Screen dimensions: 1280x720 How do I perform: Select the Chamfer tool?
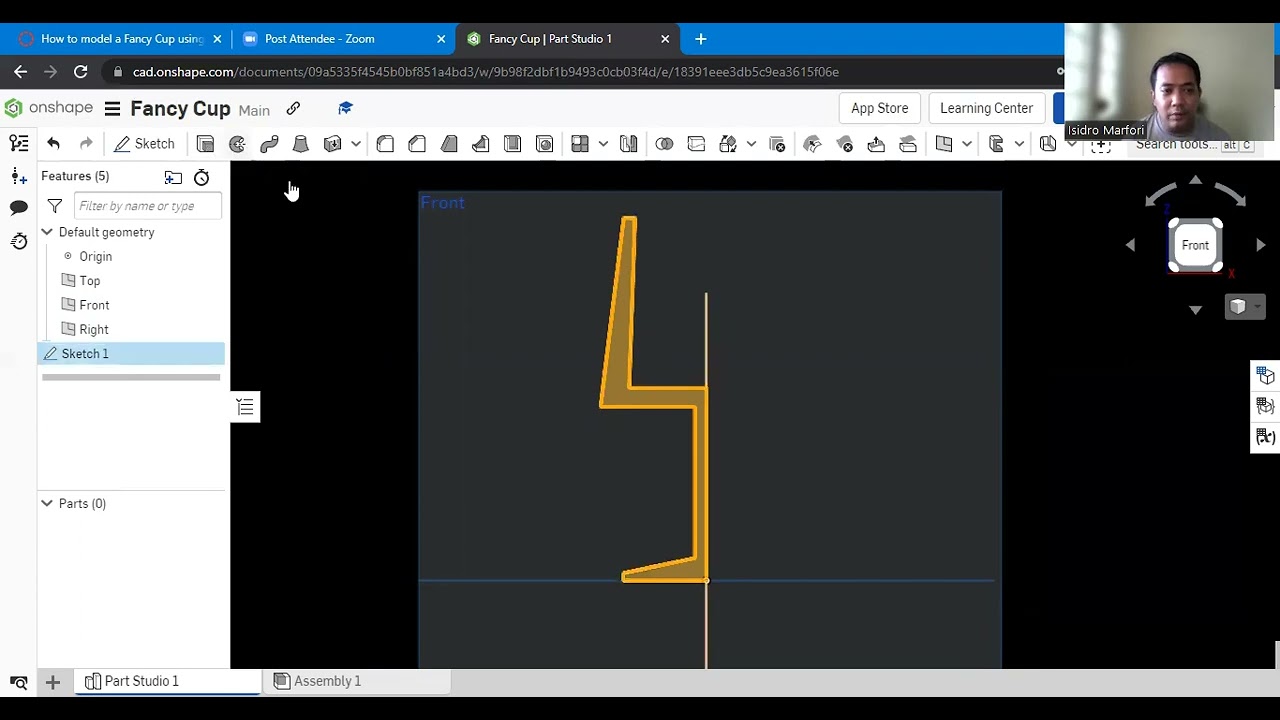[x=417, y=144]
